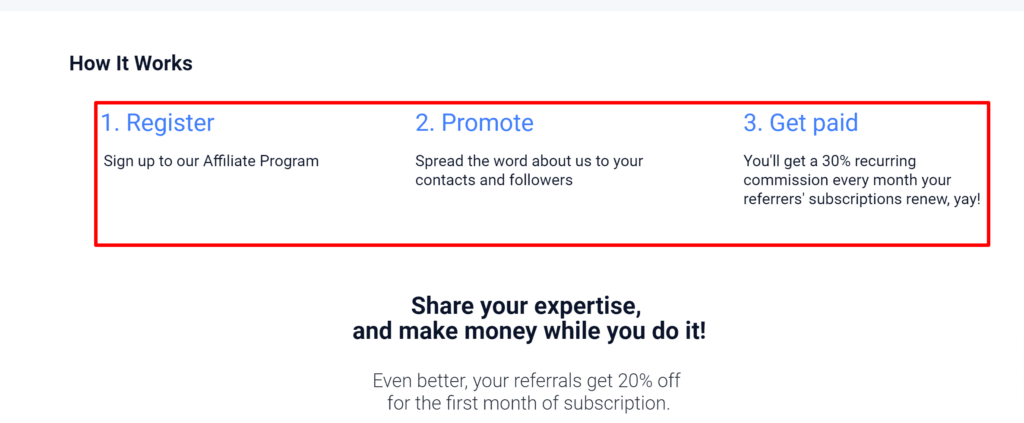The height and width of the screenshot is (423, 1024).
Task: Select the "commission every month your" line
Action: click(847, 180)
